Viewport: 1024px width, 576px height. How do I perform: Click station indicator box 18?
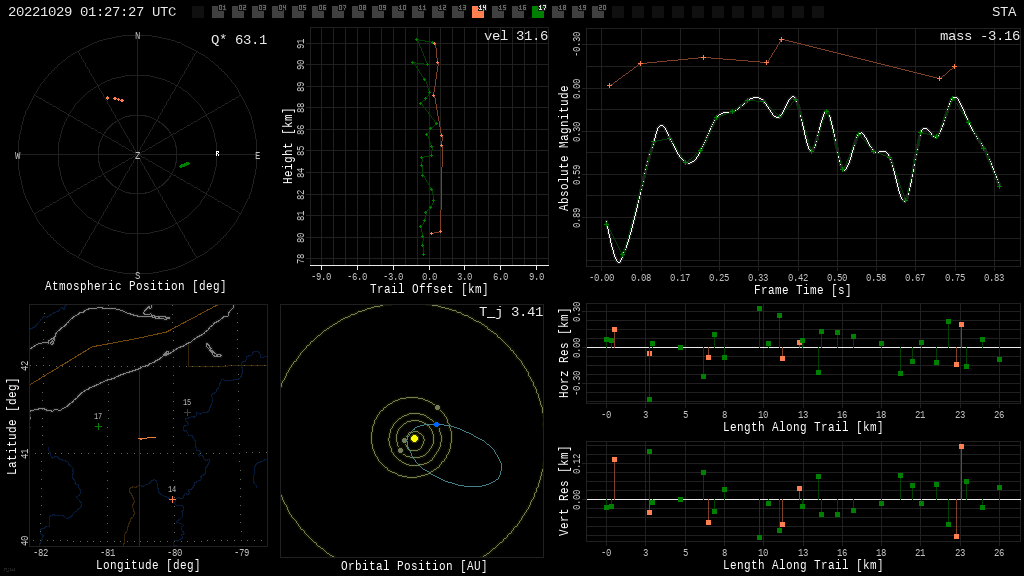558,12
